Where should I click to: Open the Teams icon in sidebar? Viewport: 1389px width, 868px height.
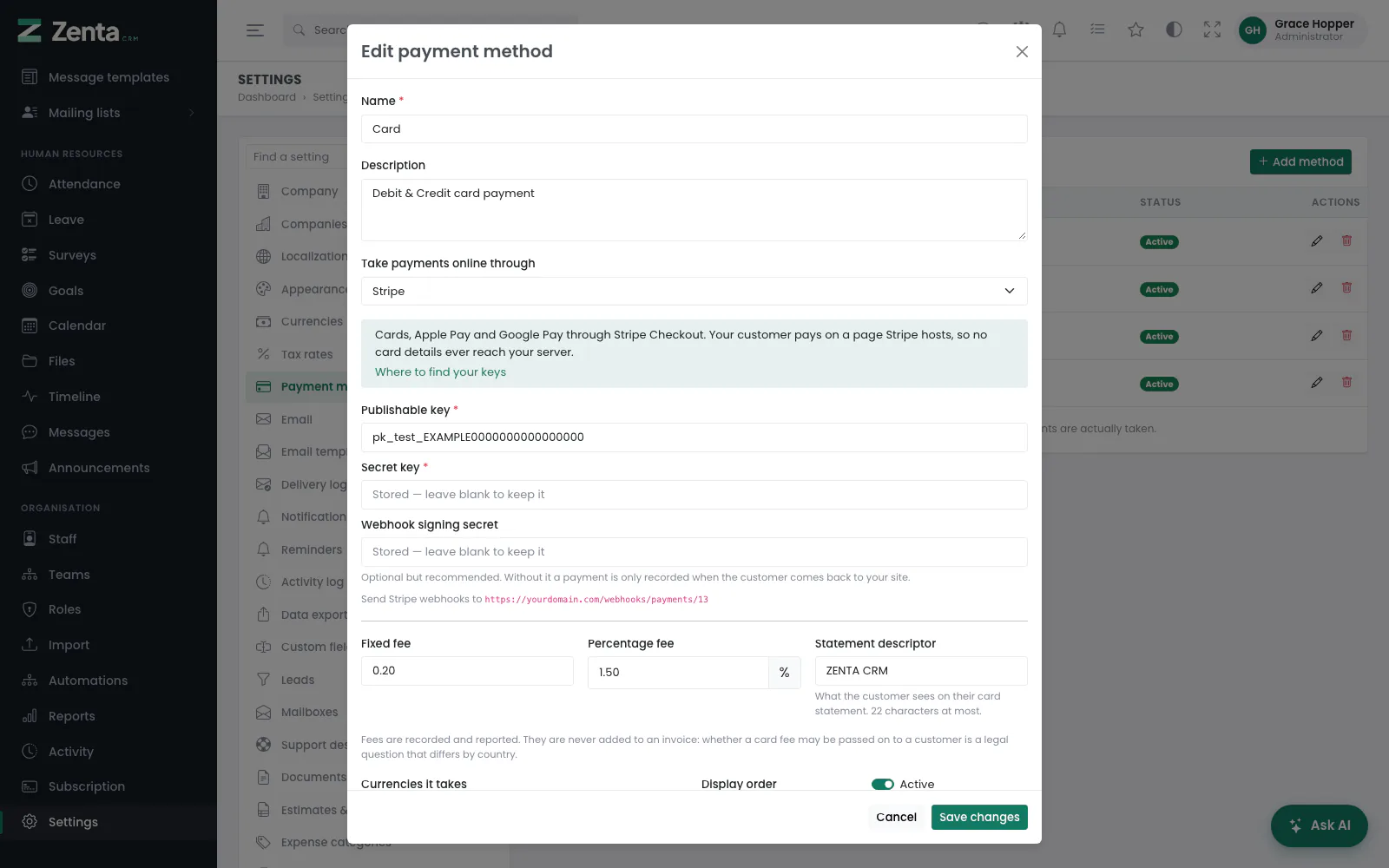(x=30, y=575)
